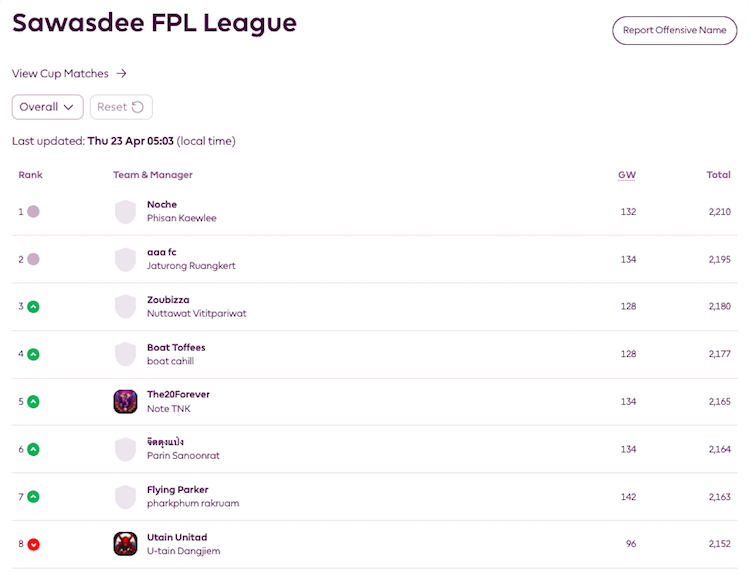The image size is (750, 574).
Task: Click The20Forever team avatar icon
Action: (x=125, y=401)
